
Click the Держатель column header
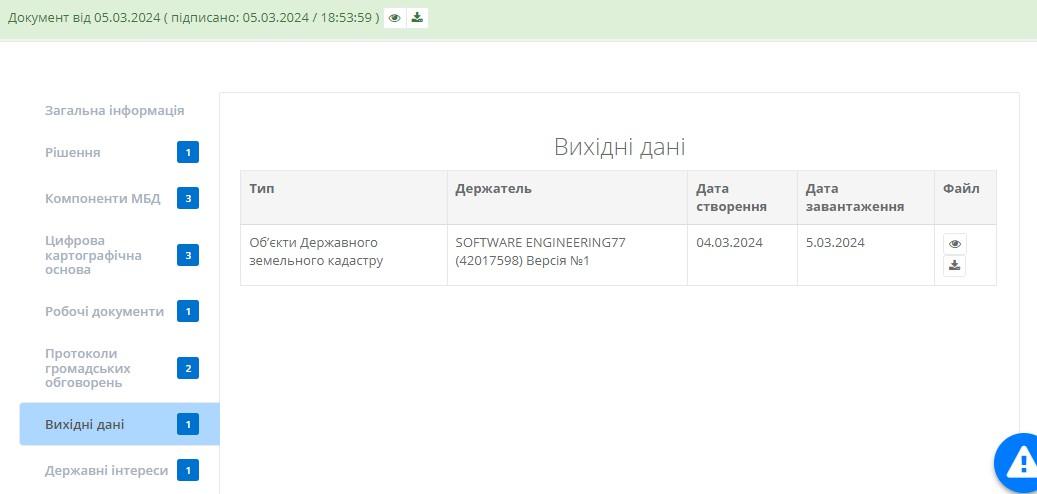(x=493, y=189)
